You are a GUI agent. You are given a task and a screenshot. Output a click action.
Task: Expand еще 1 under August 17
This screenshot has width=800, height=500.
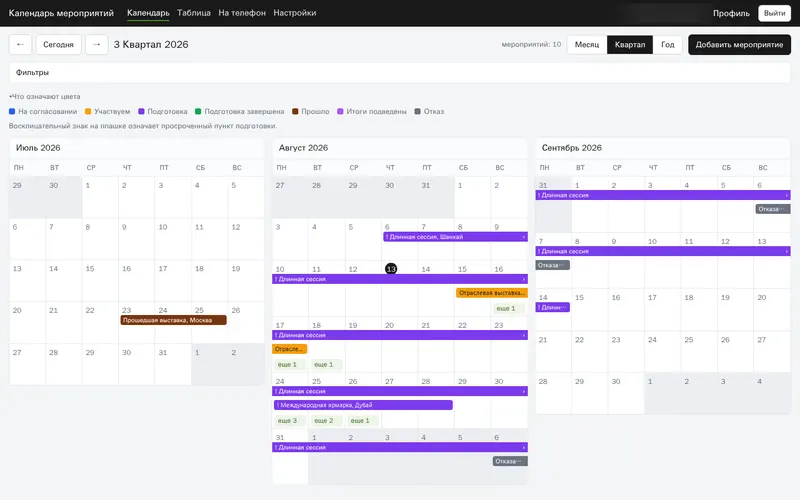pyautogui.click(x=289, y=364)
